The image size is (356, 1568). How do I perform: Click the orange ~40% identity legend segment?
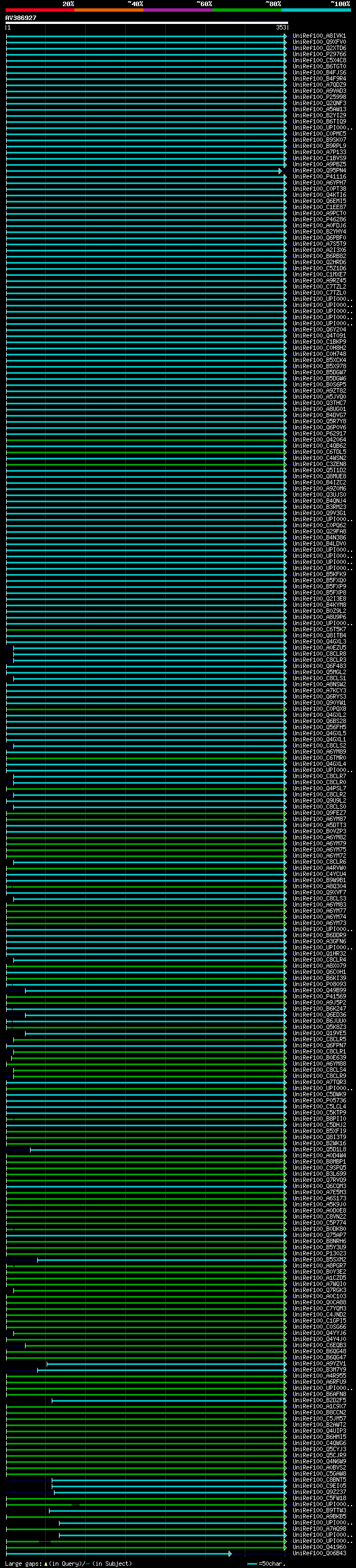coord(108,10)
